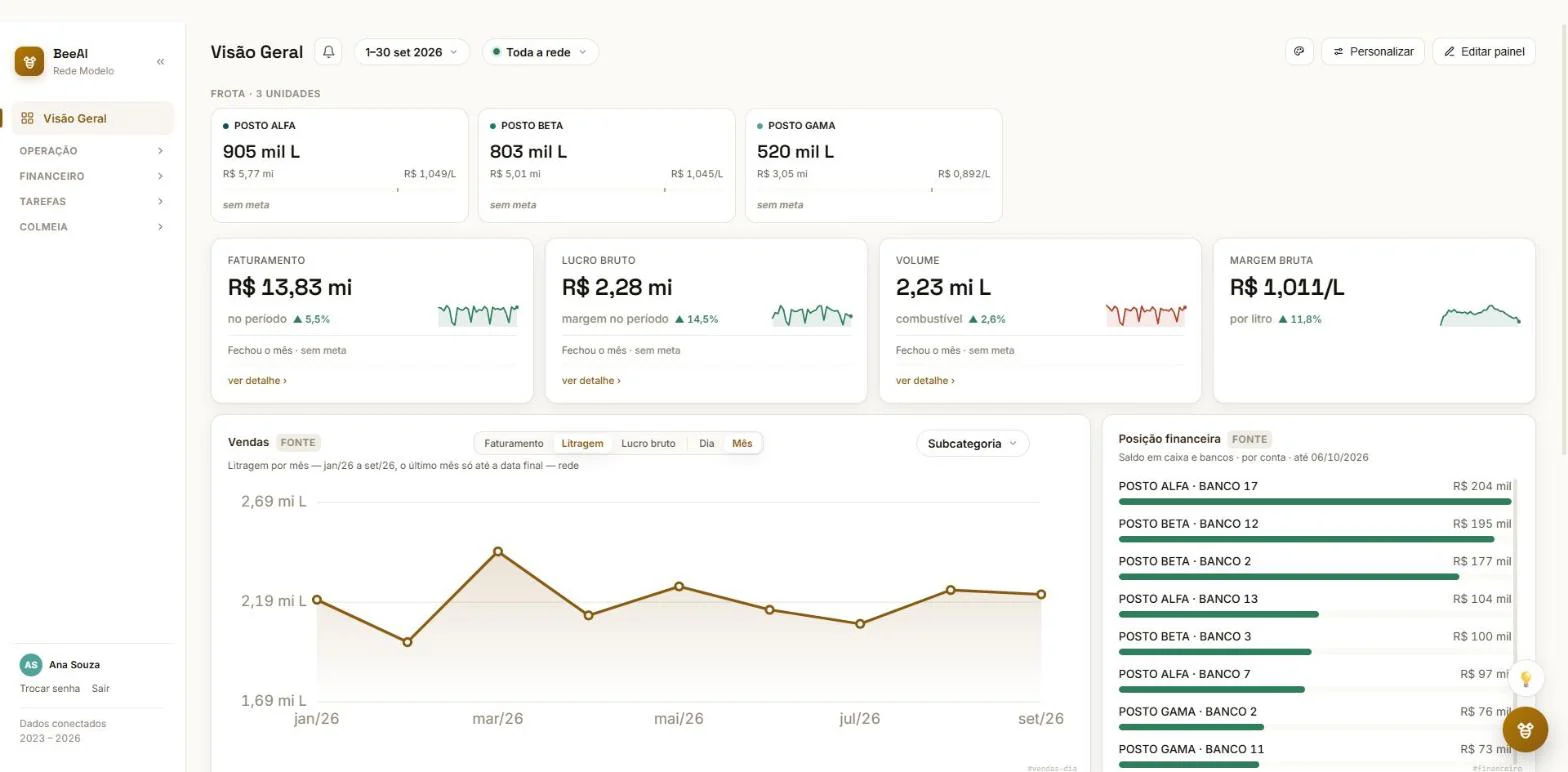Click the lightbulb tips icon

point(1525,678)
